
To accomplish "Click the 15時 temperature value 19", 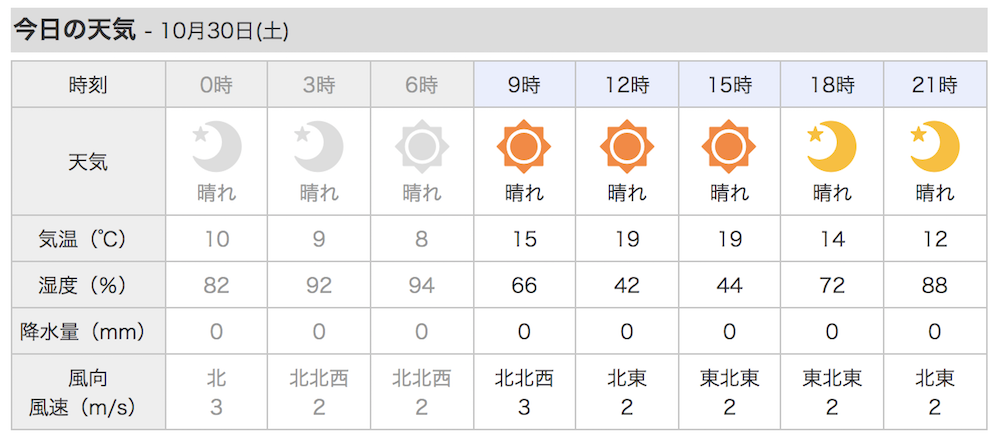I will (730, 239).
